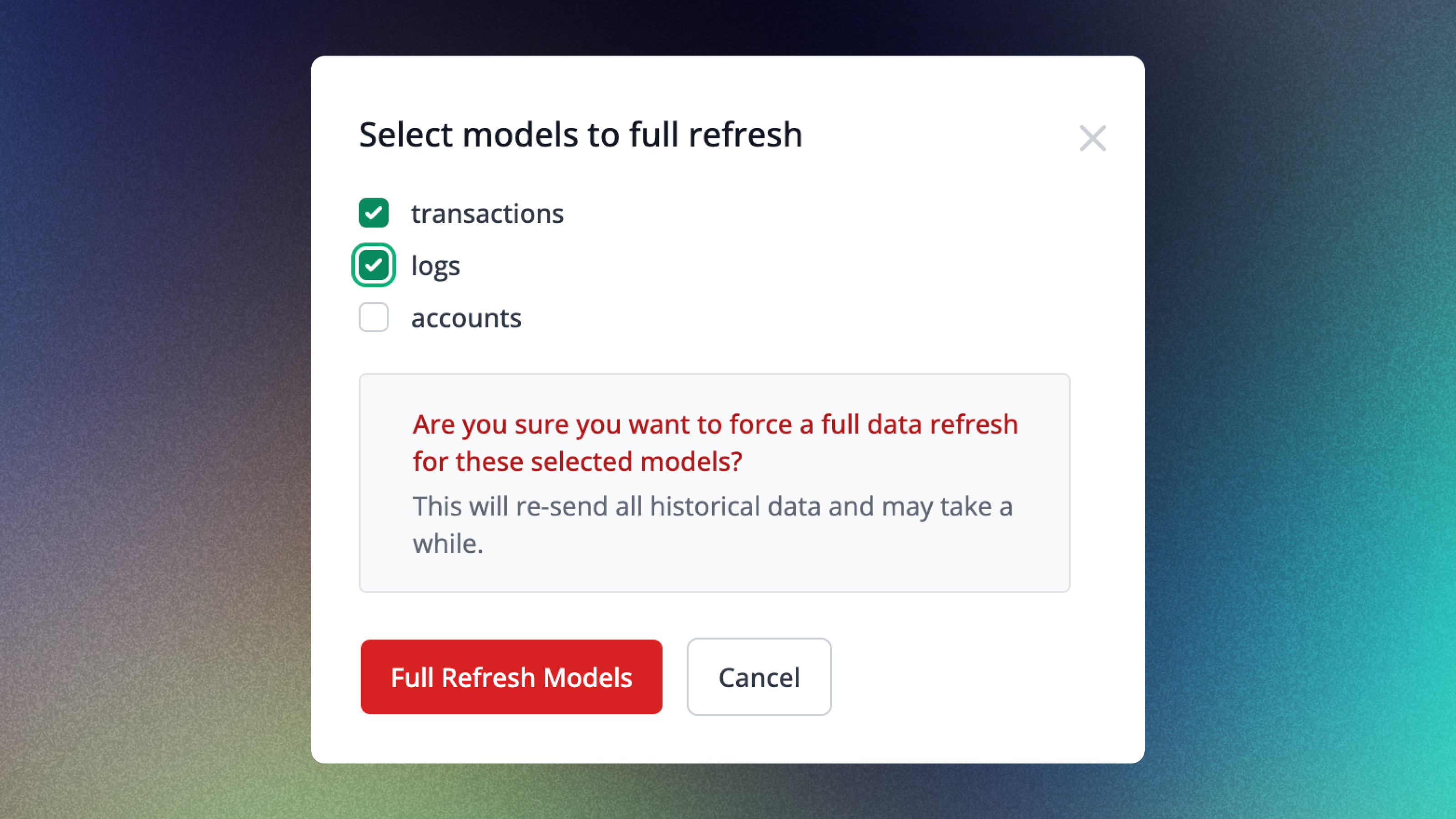Click the 'transactions' model label
The height and width of the screenshot is (819, 1456).
click(487, 214)
